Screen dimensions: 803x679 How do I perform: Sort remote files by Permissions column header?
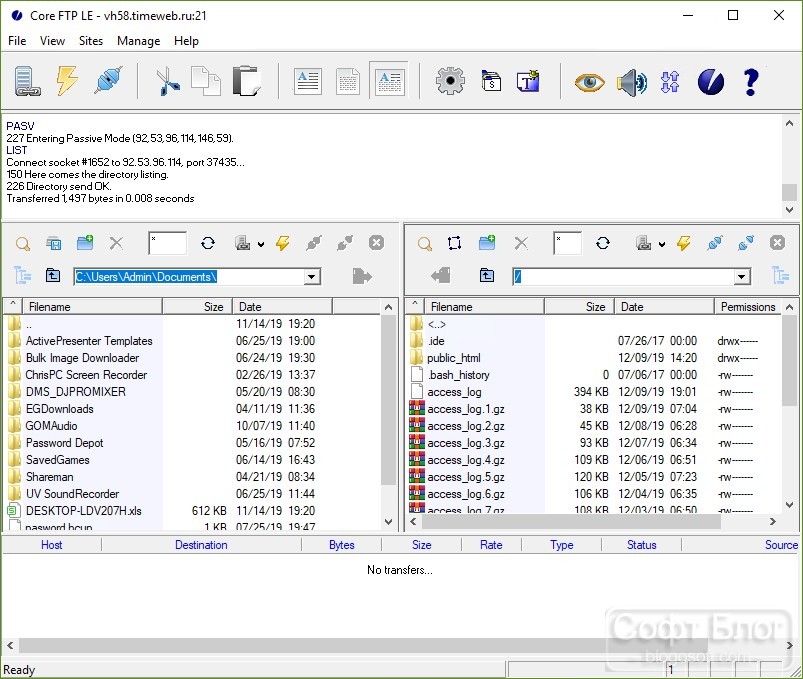click(748, 307)
